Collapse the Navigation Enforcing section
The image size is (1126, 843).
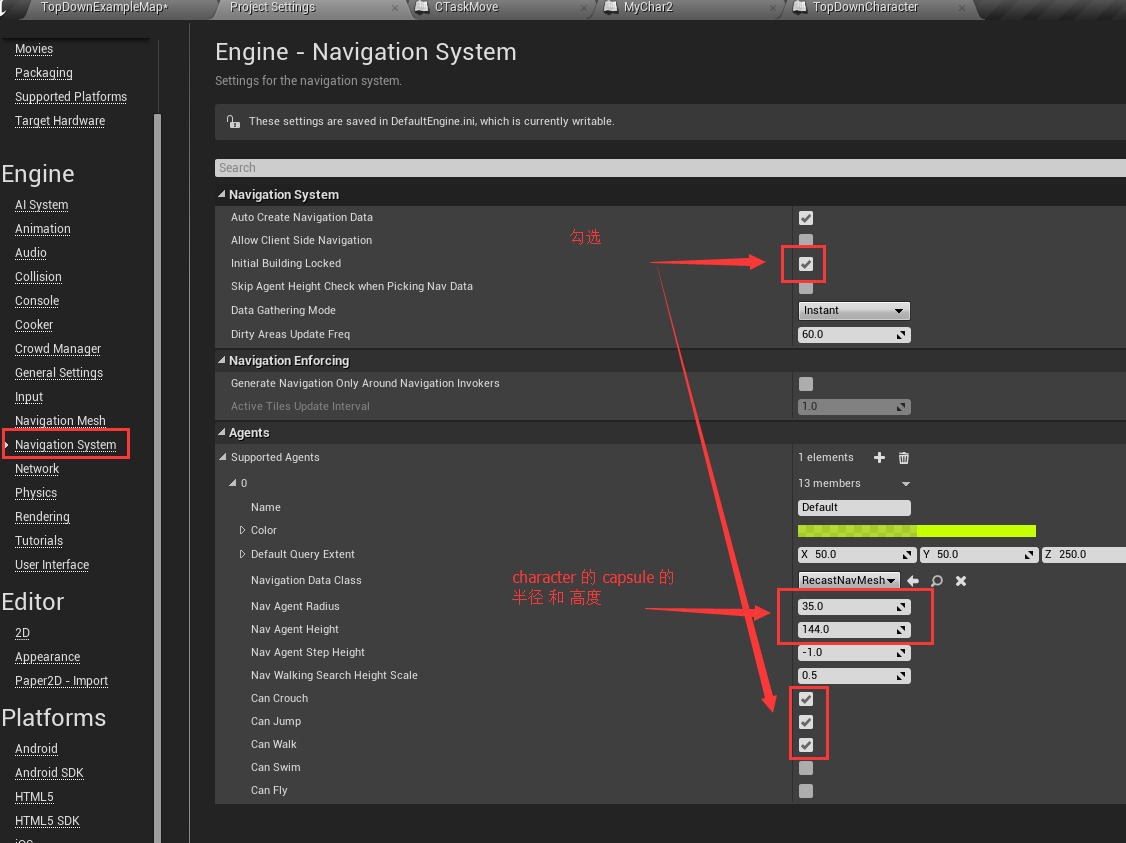point(221,360)
